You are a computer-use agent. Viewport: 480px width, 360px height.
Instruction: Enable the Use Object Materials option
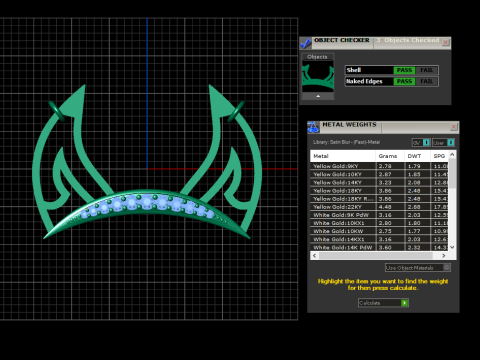click(x=418, y=267)
